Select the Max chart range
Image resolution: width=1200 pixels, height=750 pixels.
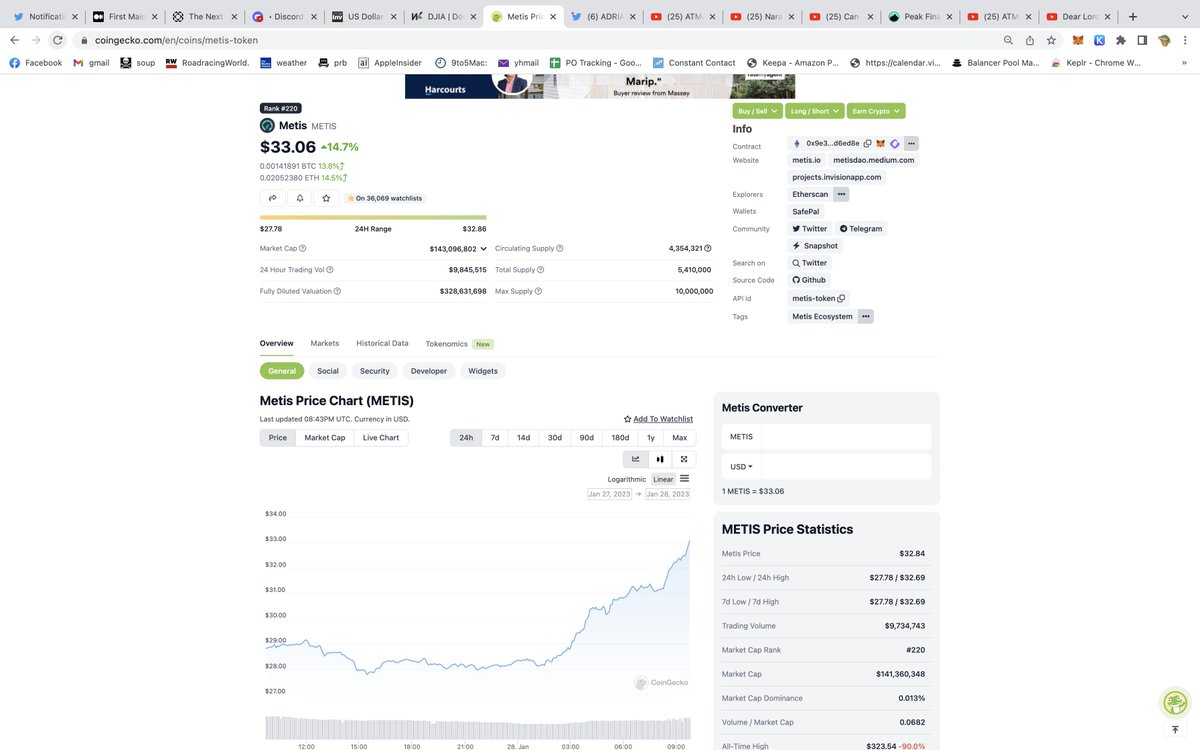tap(680, 437)
